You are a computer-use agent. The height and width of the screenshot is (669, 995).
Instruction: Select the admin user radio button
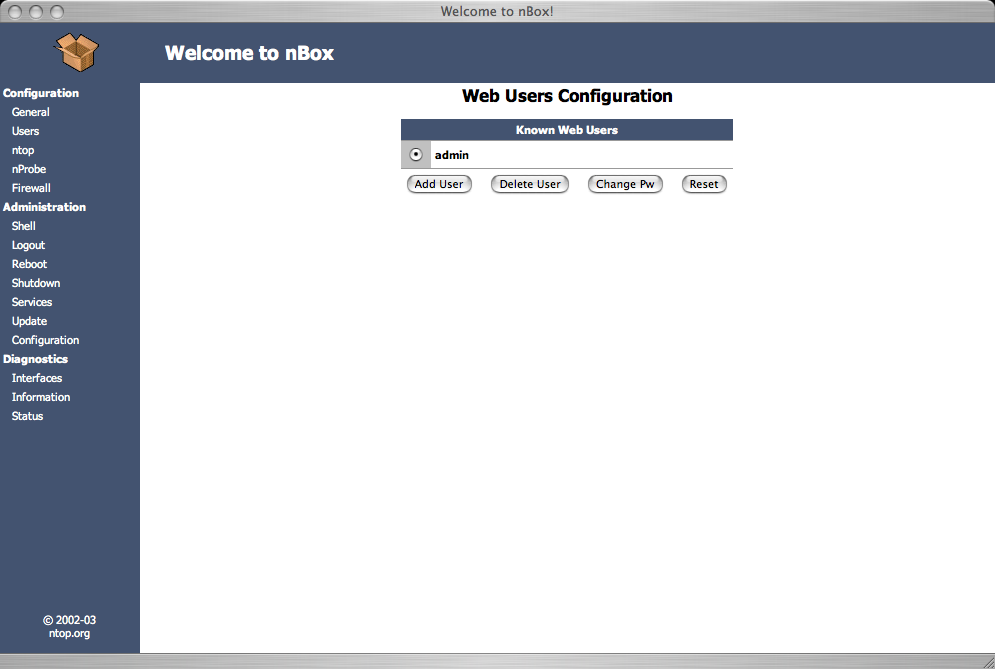416,154
